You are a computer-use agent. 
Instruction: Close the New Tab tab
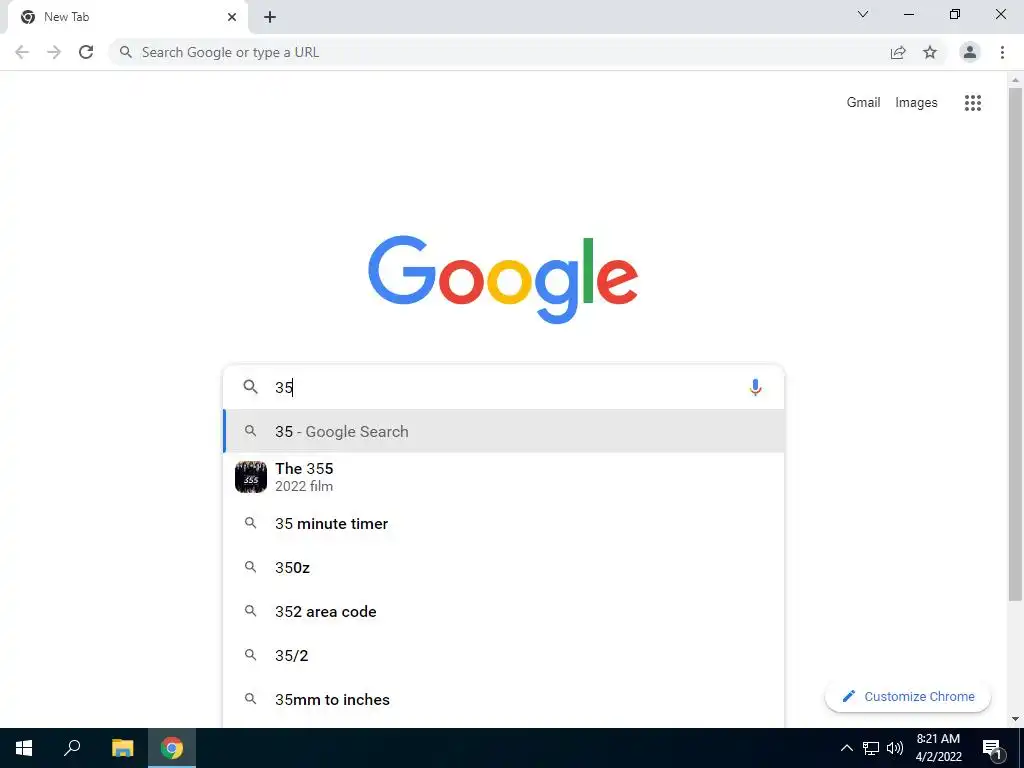coord(232,17)
